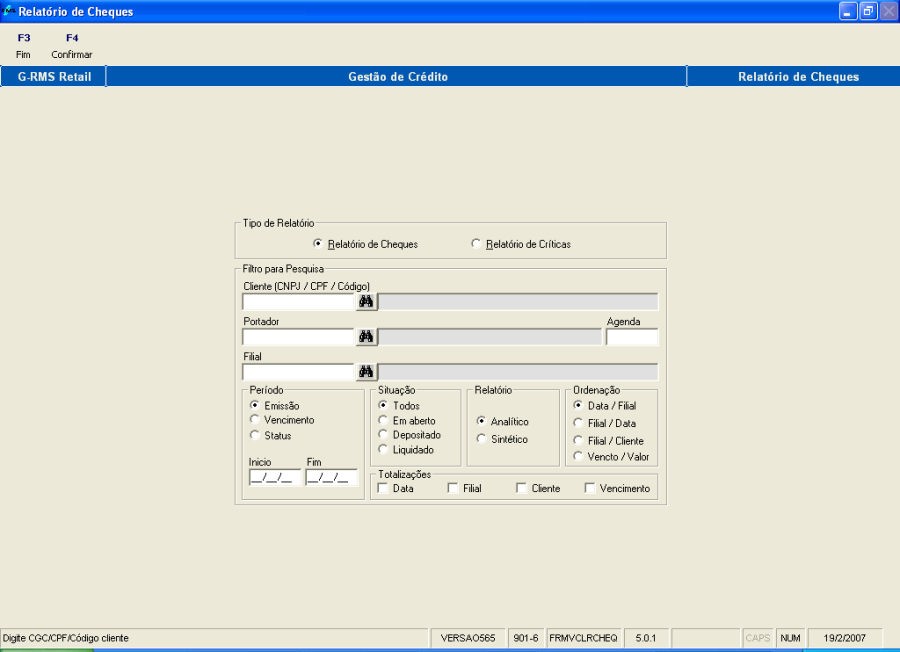Enable the Cliente totalization checkbox

(x=521, y=488)
